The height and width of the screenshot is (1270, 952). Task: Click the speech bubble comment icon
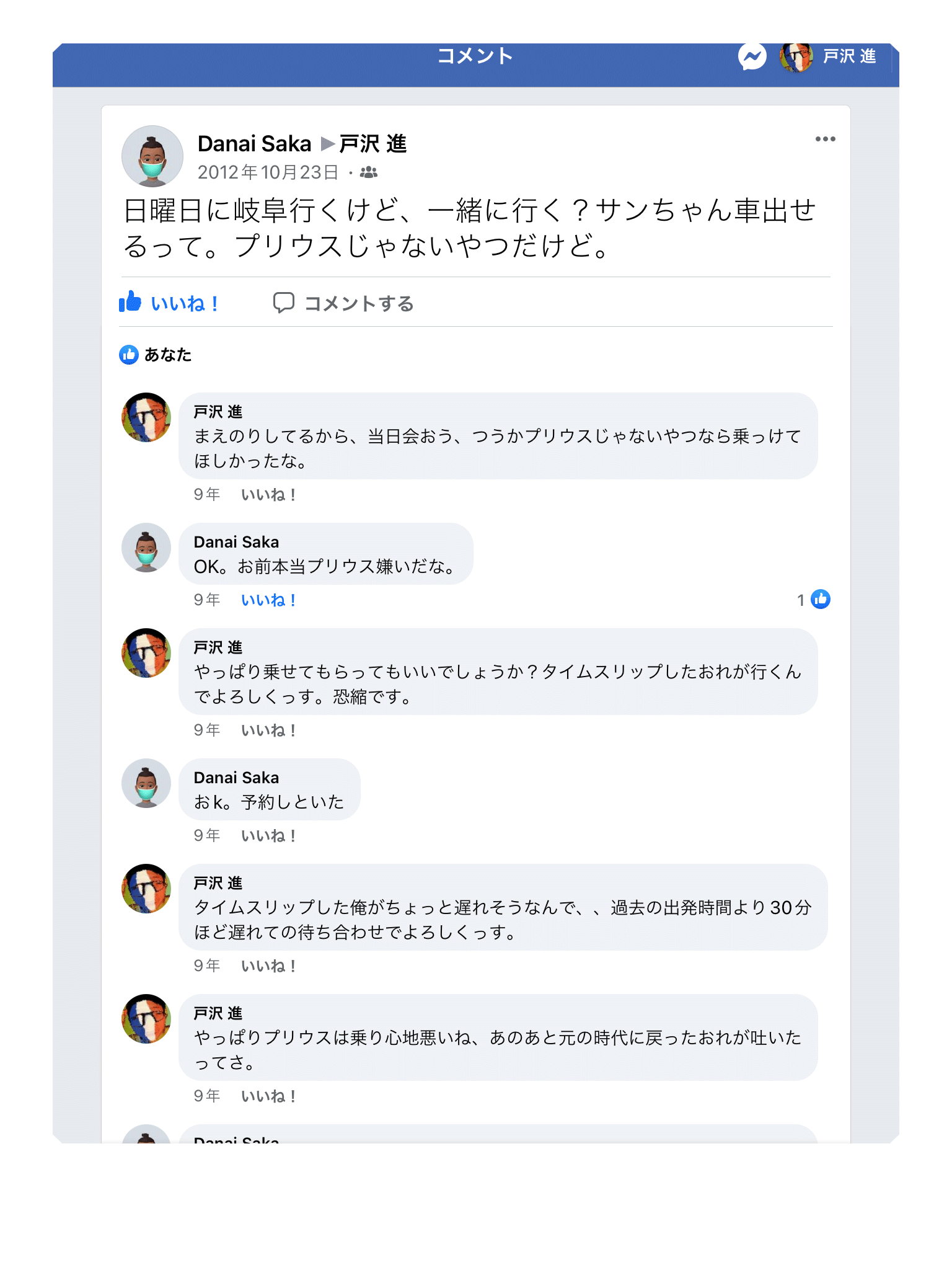pos(283,303)
